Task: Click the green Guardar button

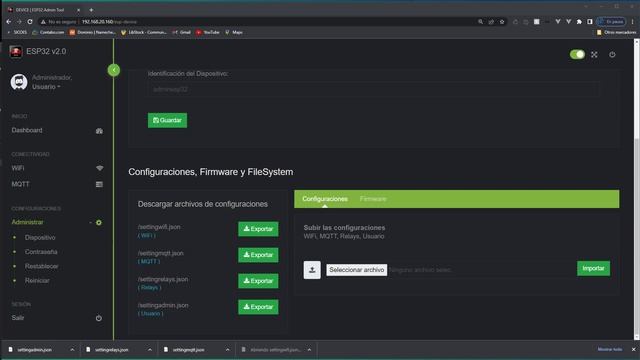Action: click(167, 120)
